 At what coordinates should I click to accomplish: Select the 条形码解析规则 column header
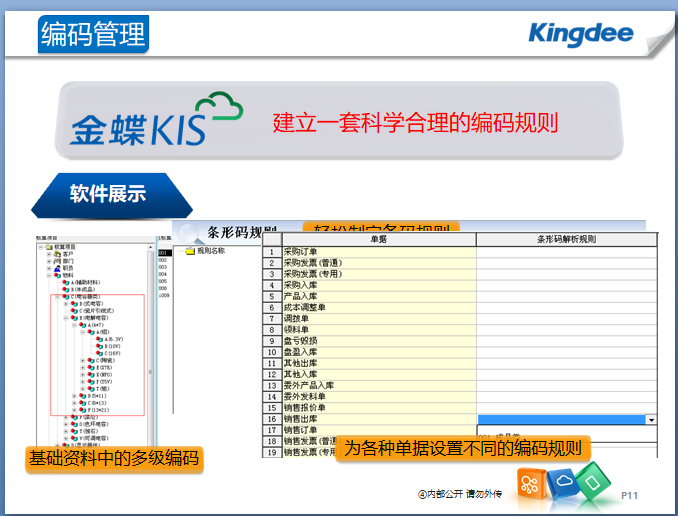(566, 240)
